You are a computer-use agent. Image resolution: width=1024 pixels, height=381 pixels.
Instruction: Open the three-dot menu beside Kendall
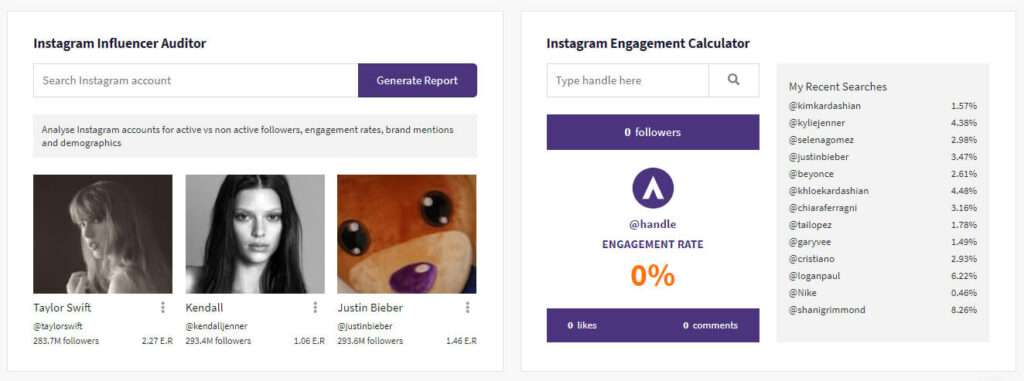tap(315, 307)
